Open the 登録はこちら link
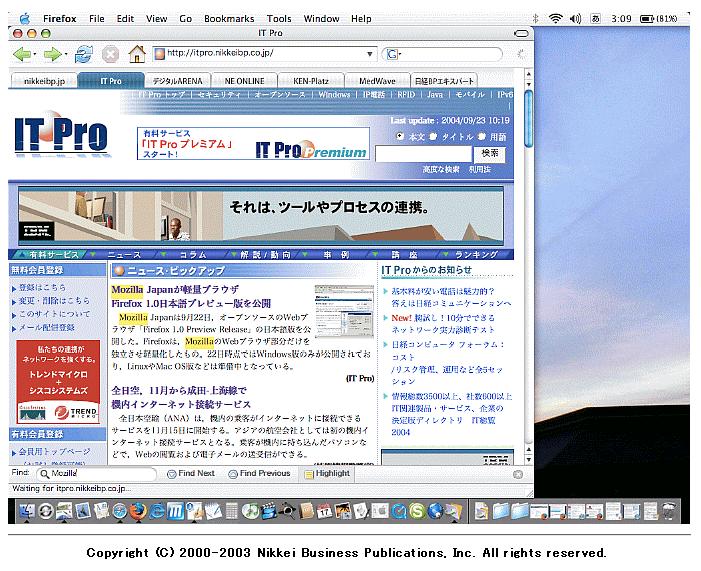 (42, 288)
